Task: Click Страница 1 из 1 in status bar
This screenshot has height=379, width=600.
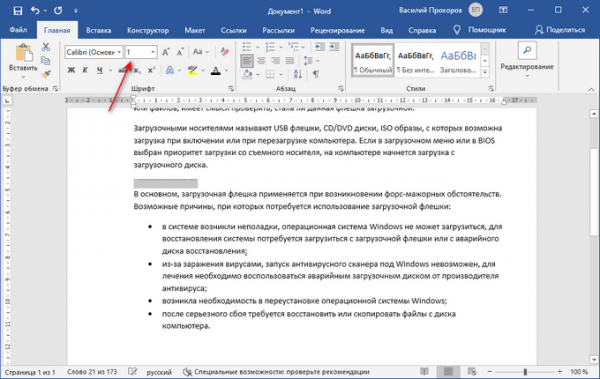Action: coord(30,371)
